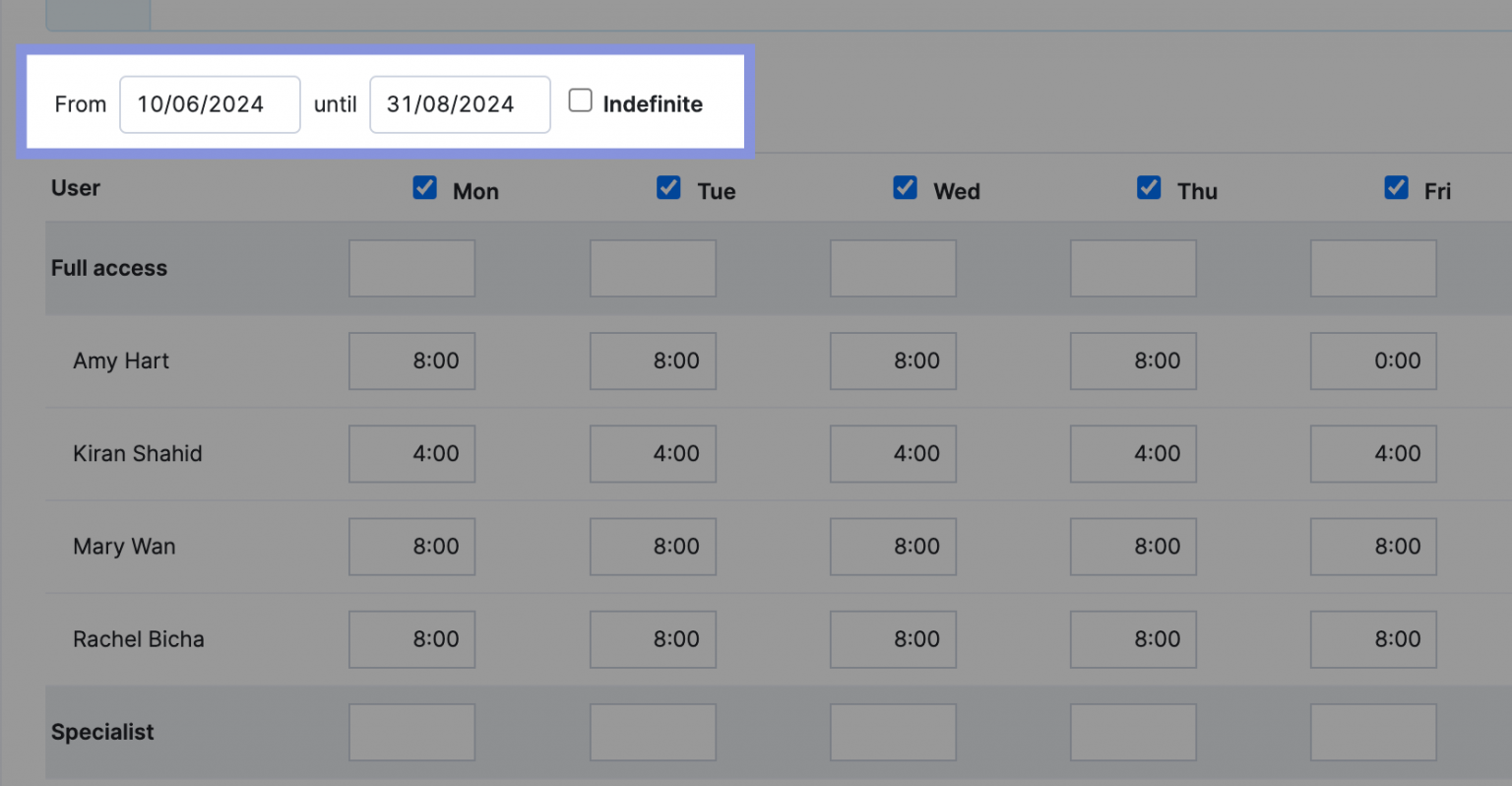Image resolution: width=1512 pixels, height=786 pixels.
Task: Click the Full access Monday empty field
Action: point(411,268)
